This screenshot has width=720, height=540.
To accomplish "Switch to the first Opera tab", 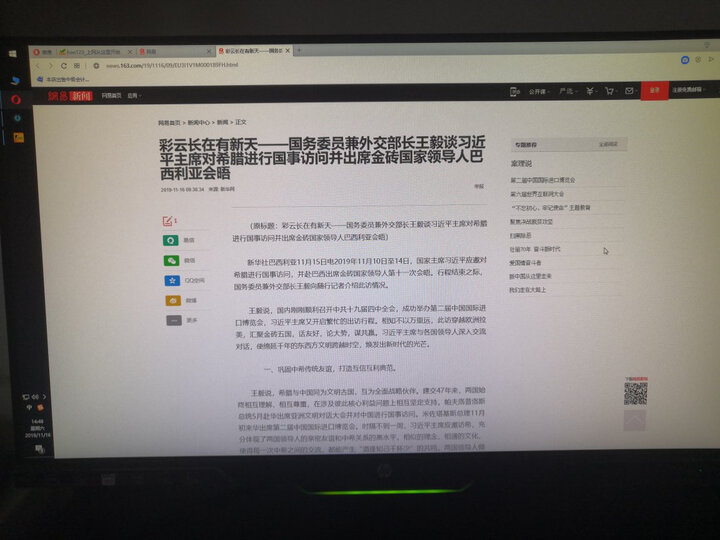I will [x=43, y=52].
